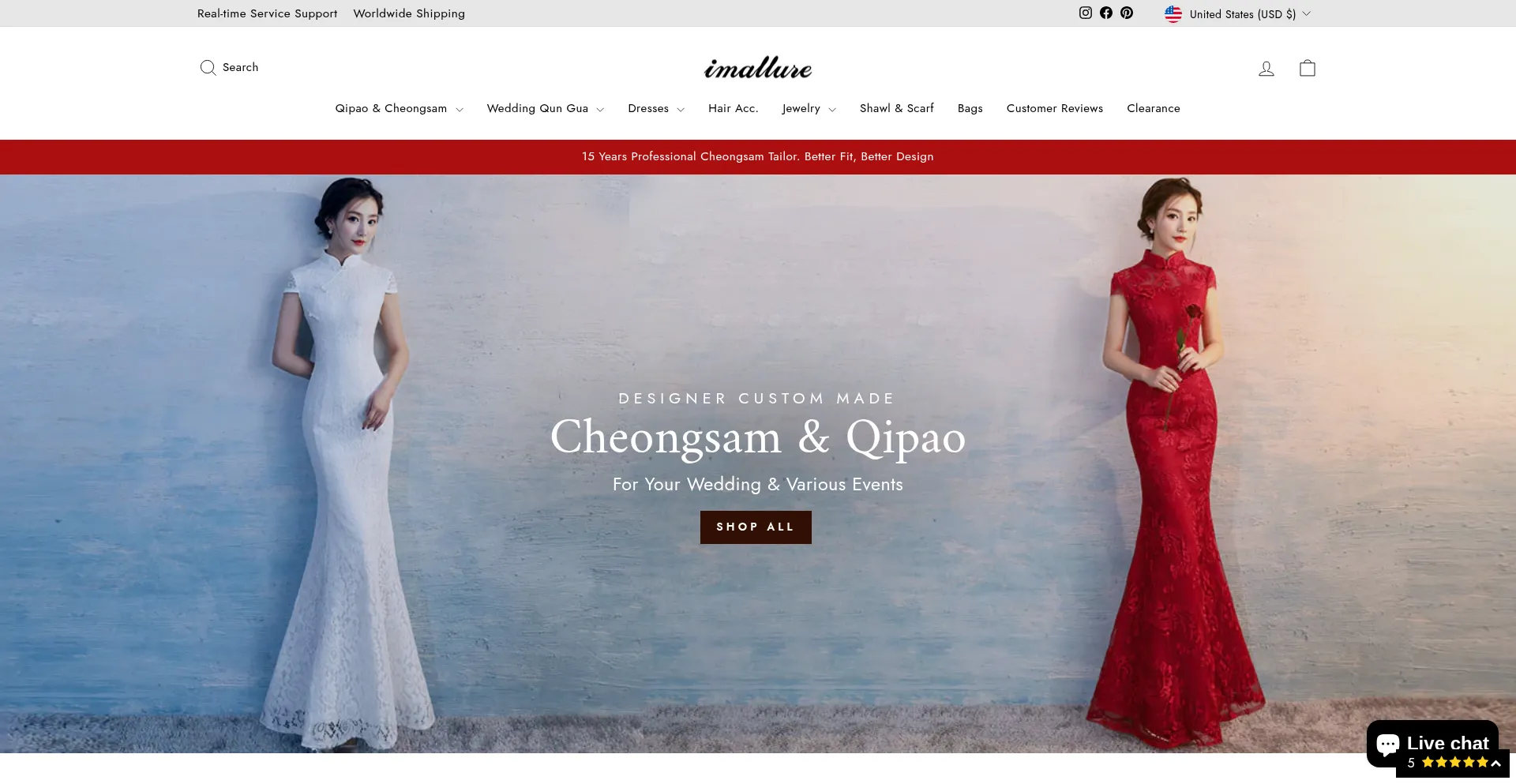Open the account login icon

(1266, 69)
